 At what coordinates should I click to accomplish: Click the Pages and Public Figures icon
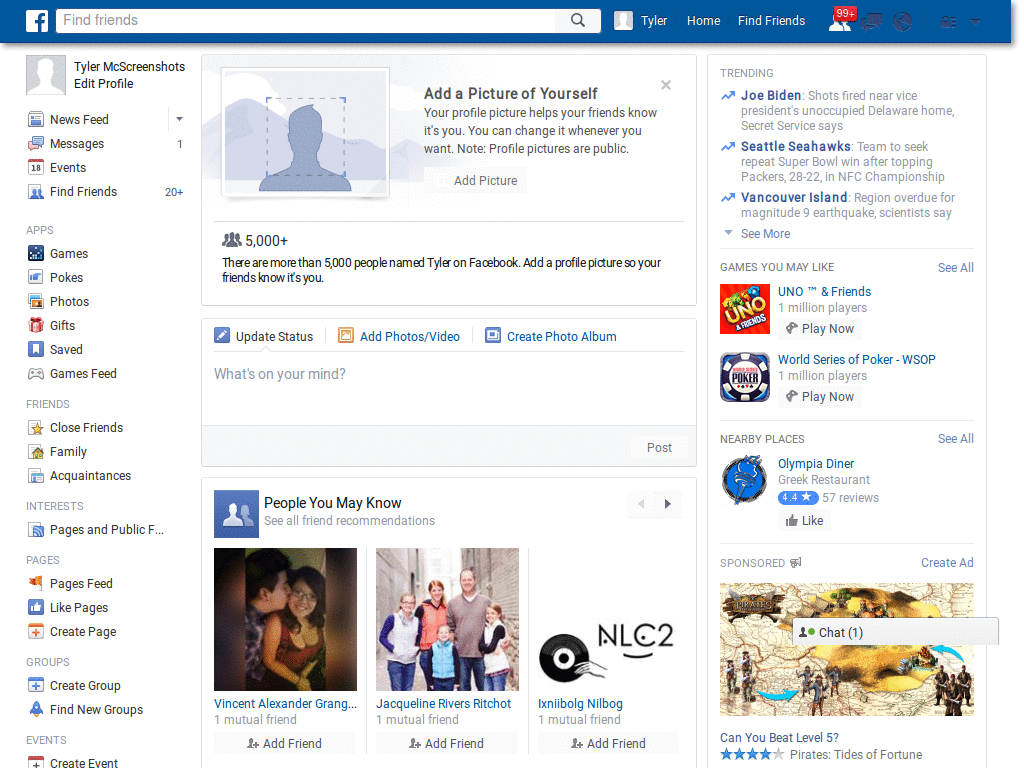(x=36, y=530)
